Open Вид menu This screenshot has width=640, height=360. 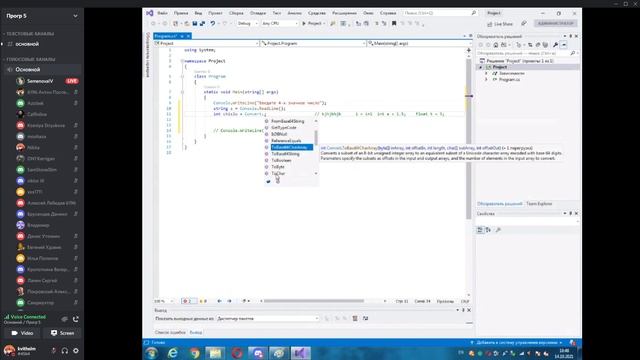tap(198, 13)
